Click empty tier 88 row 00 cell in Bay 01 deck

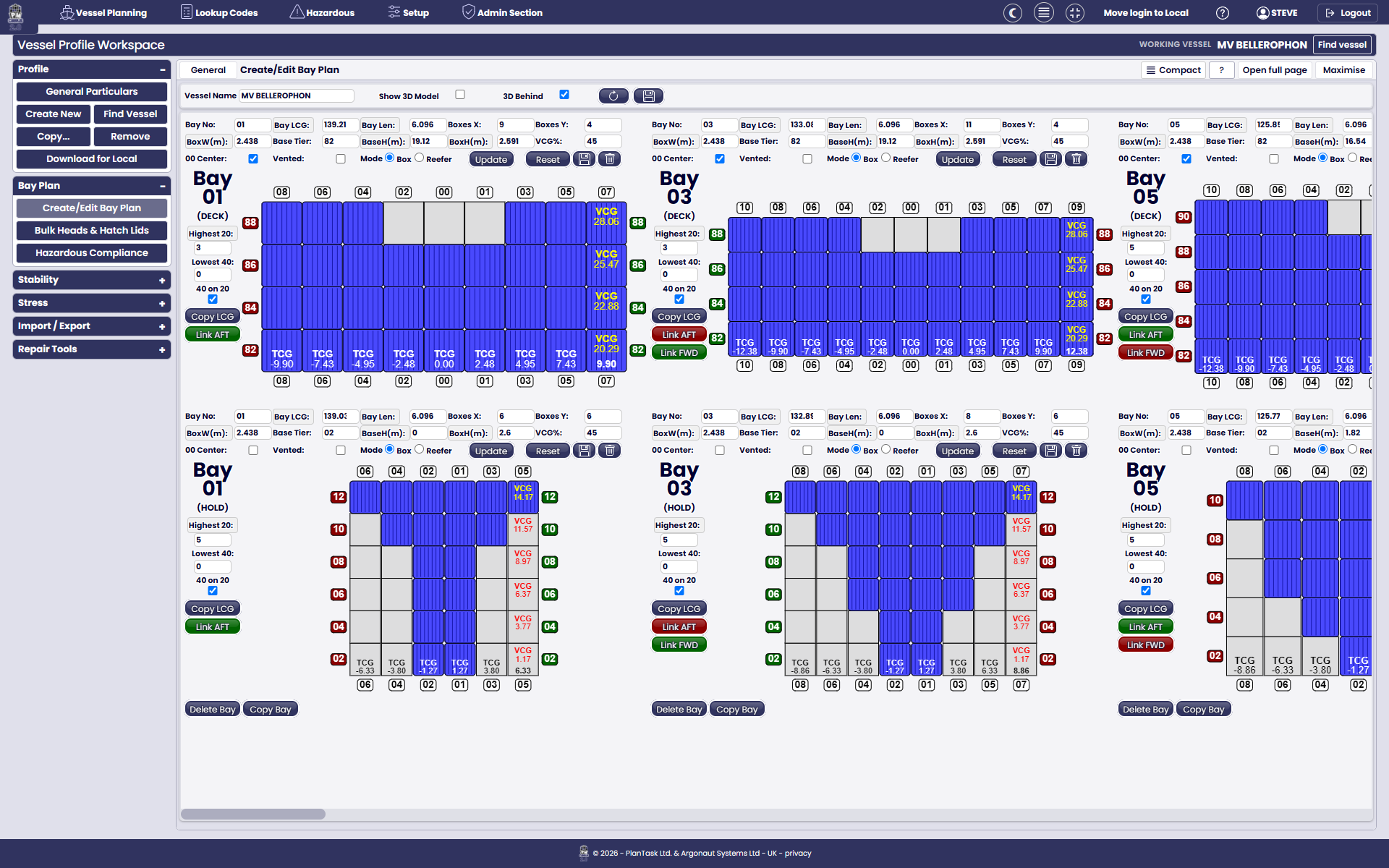coord(444,223)
